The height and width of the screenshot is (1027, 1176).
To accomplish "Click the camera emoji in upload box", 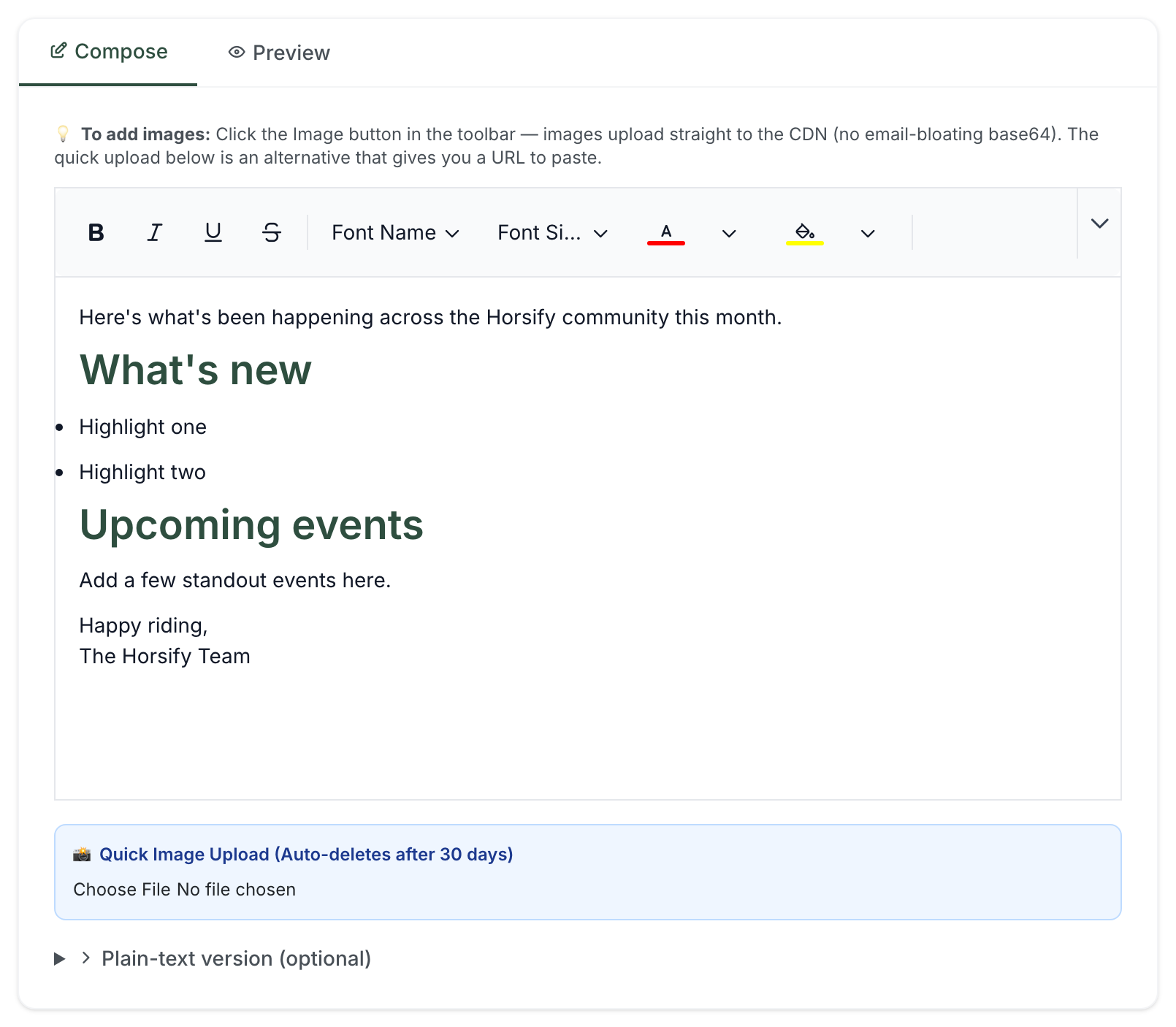I will coord(82,855).
